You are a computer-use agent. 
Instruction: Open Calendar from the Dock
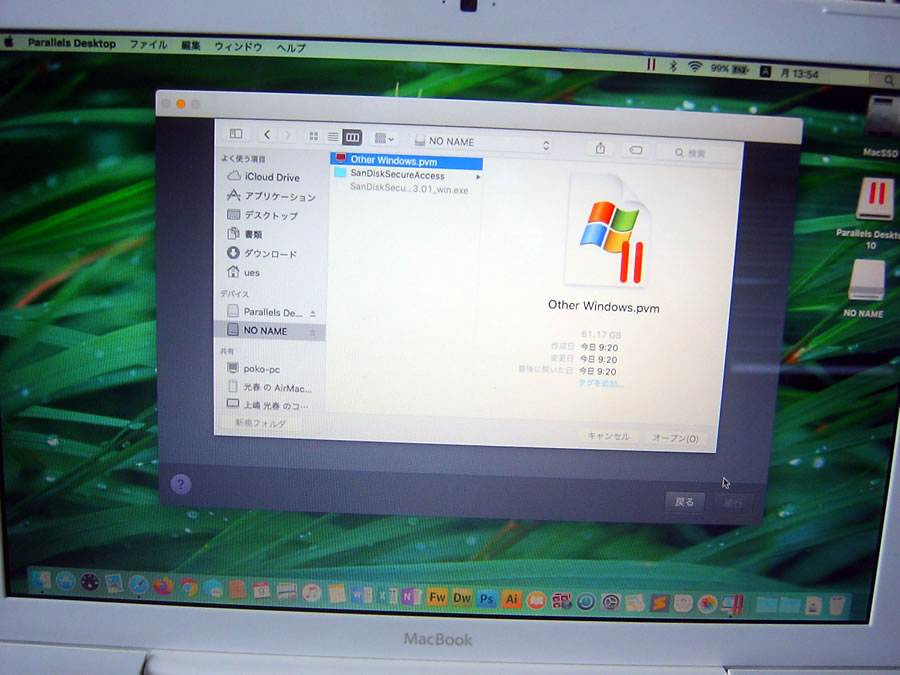click(x=262, y=590)
